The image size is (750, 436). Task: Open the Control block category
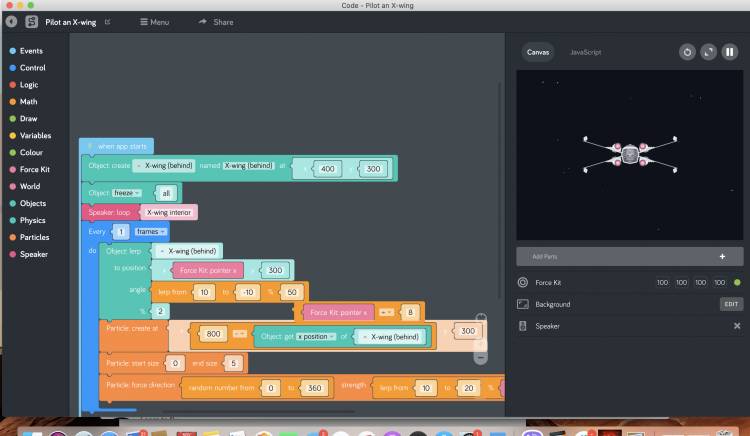point(28,68)
